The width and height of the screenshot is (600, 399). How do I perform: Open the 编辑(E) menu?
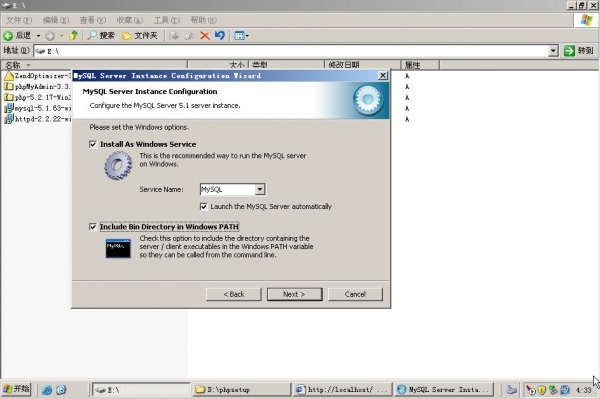tap(56, 20)
